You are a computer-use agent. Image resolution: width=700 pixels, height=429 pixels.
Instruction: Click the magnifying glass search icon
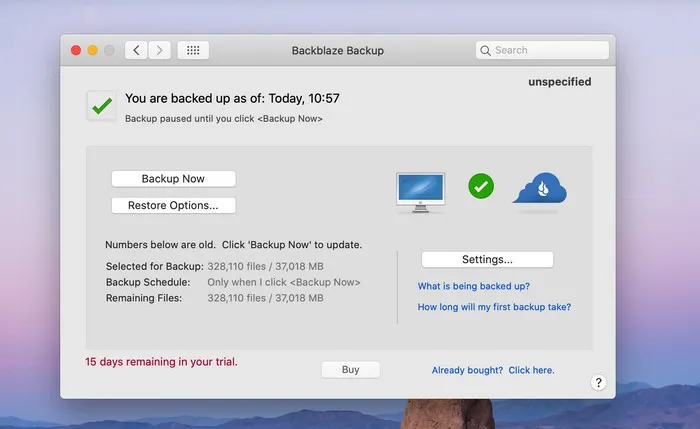(485, 50)
